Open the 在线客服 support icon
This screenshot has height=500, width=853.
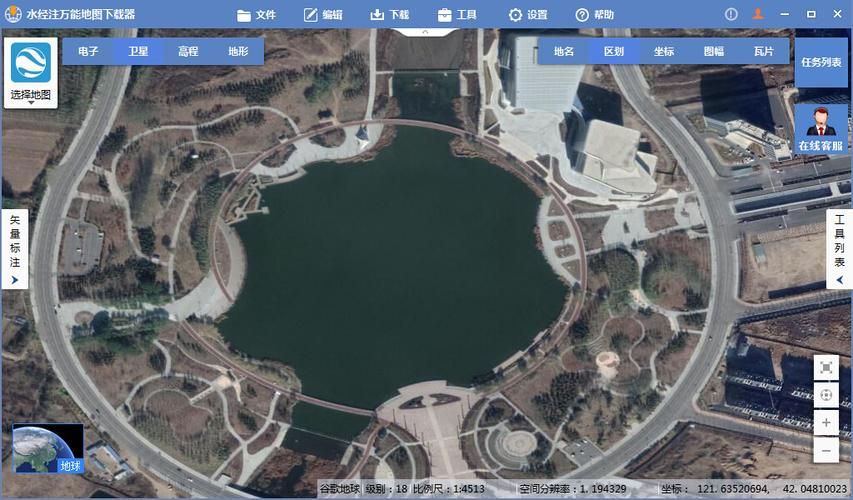(820, 129)
